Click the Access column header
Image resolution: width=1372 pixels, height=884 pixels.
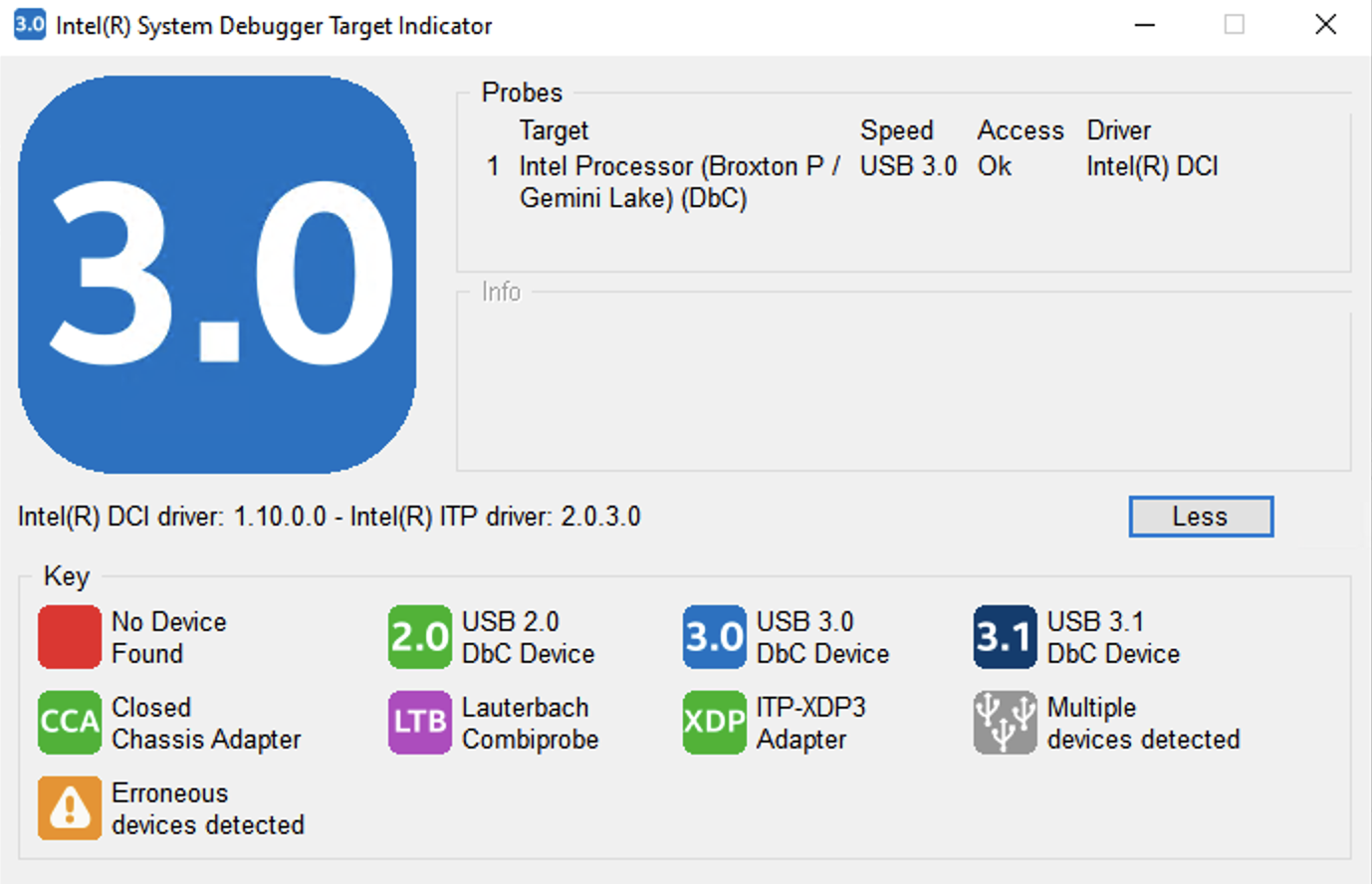[x=1021, y=130]
